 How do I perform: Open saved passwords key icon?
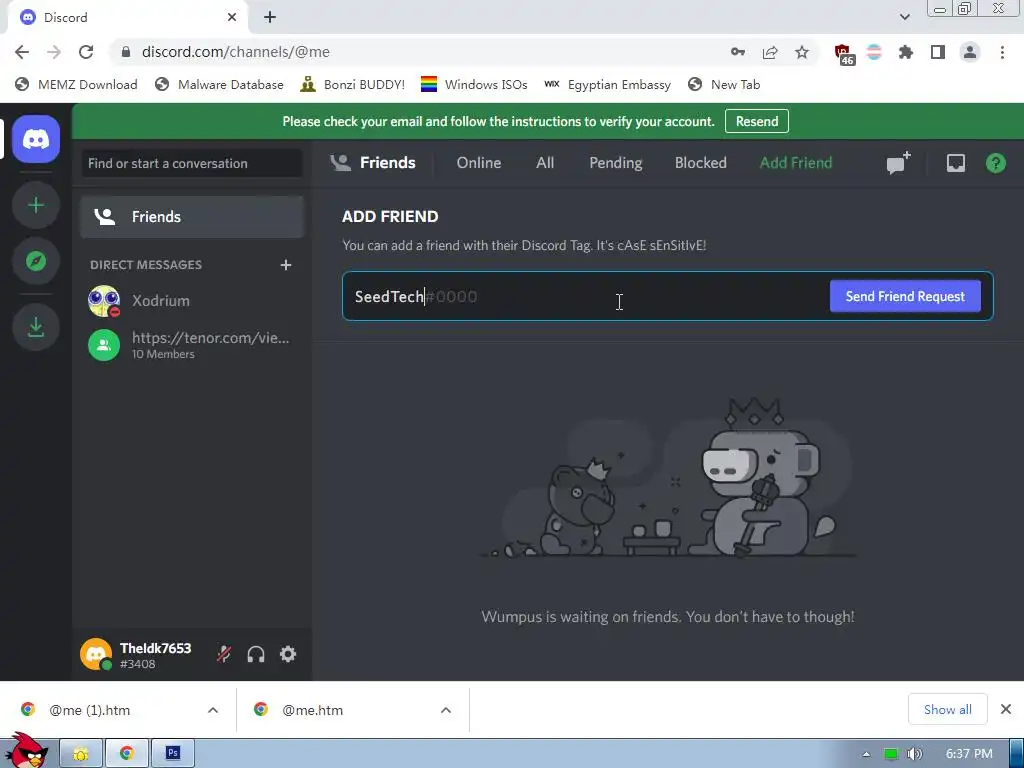[x=738, y=52]
